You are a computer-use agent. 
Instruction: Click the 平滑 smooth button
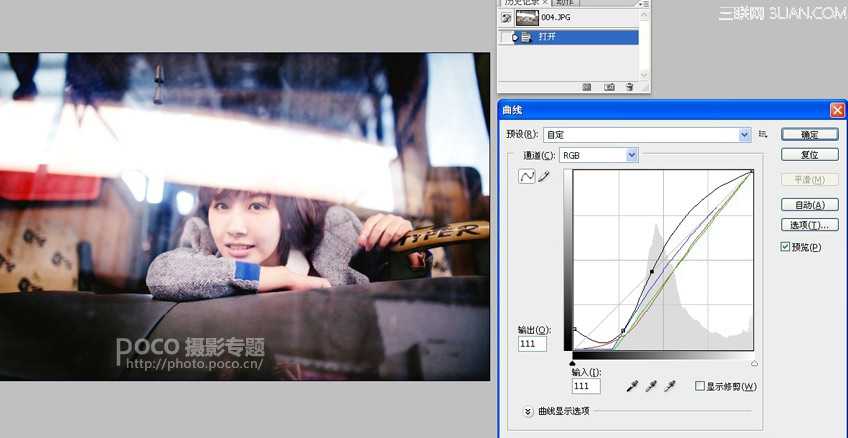810,180
